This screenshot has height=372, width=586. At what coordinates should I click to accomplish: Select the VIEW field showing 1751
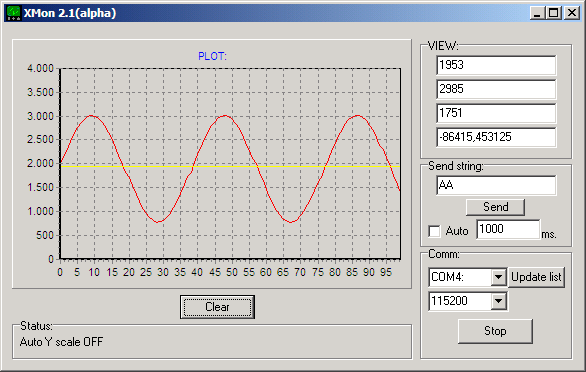[x=496, y=113]
